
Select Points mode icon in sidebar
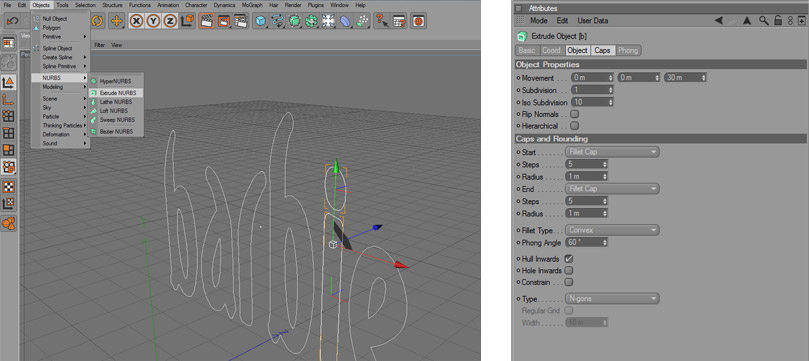click(9, 116)
